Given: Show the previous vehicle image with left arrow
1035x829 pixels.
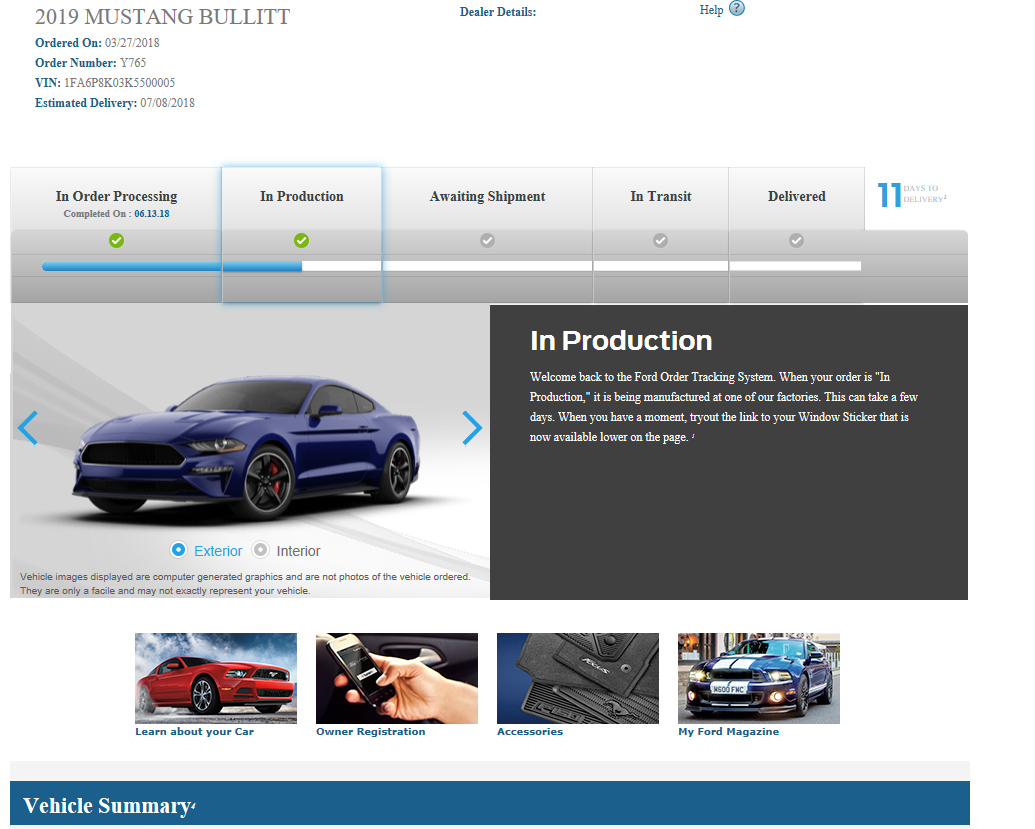Looking at the screenshot, I should 28,428.
